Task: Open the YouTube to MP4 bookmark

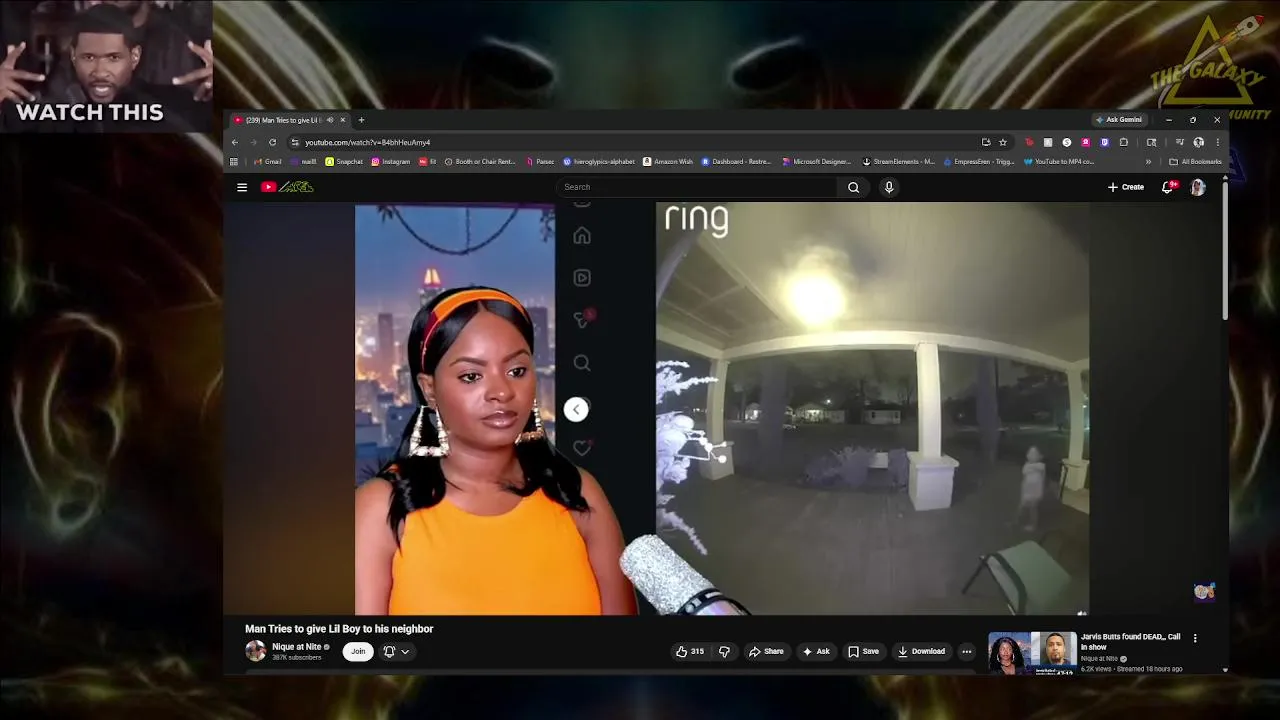Action: 1059,161
